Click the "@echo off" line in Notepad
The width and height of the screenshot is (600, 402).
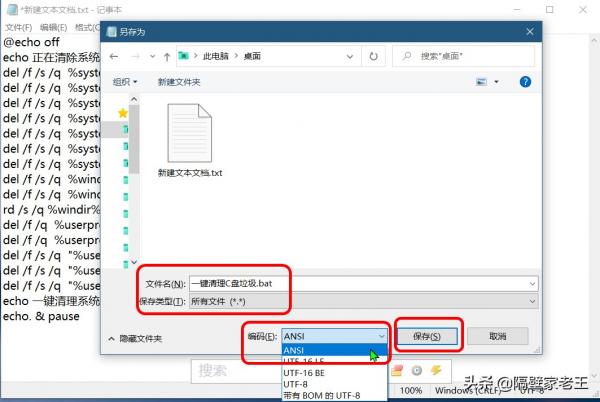pyautogui.click(x=31, y=42)
